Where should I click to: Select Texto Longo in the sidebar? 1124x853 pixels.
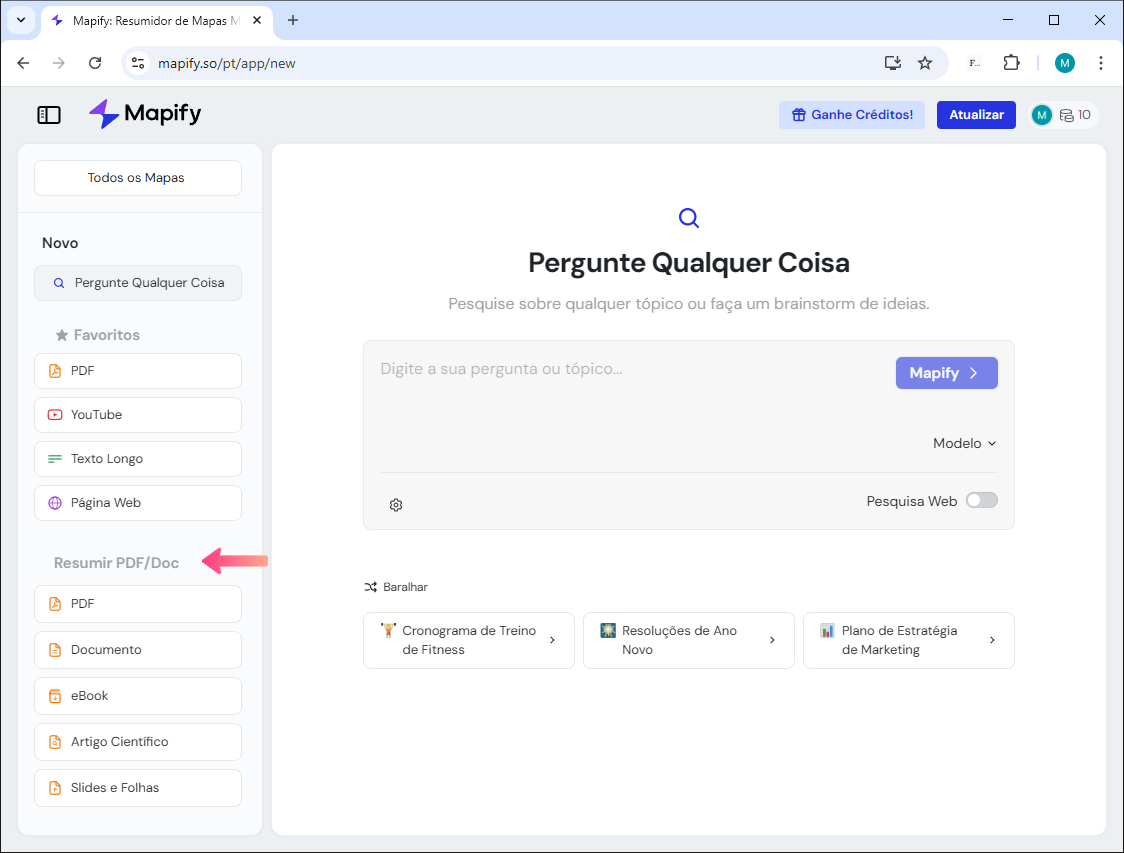click(138, 459)
